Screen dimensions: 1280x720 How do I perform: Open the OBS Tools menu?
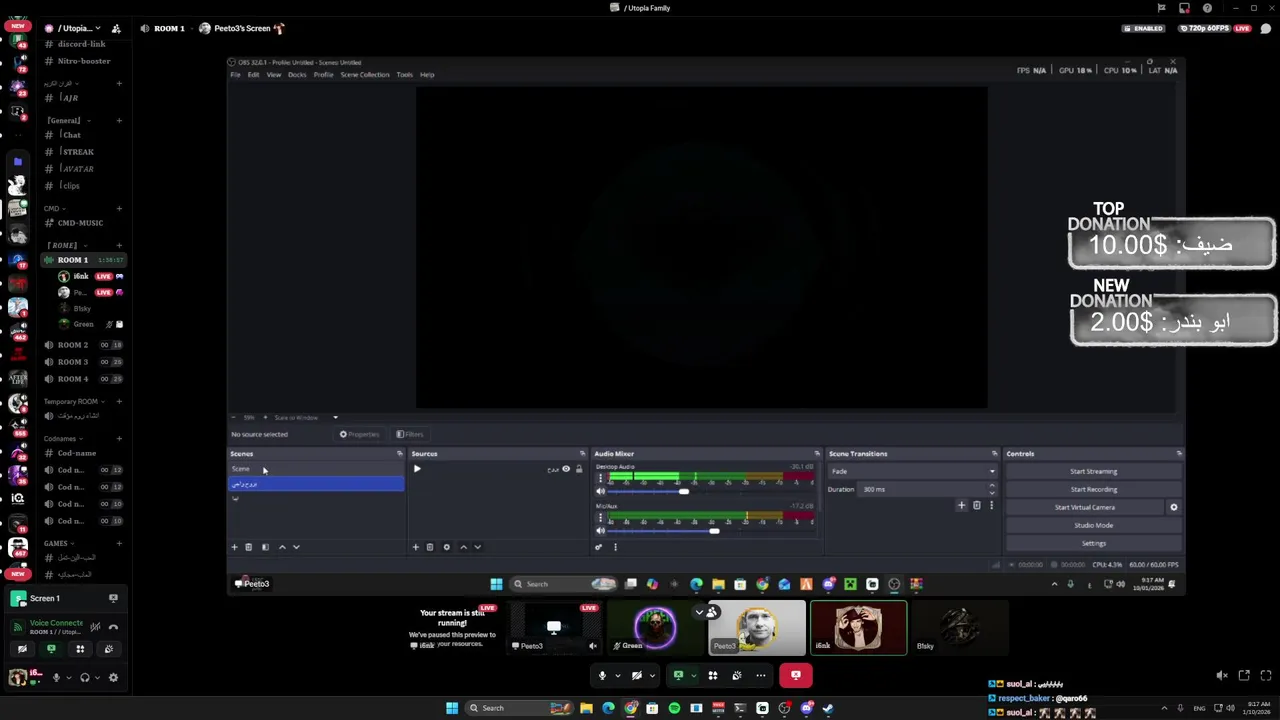pyautogui.click(x=404, y=75)
